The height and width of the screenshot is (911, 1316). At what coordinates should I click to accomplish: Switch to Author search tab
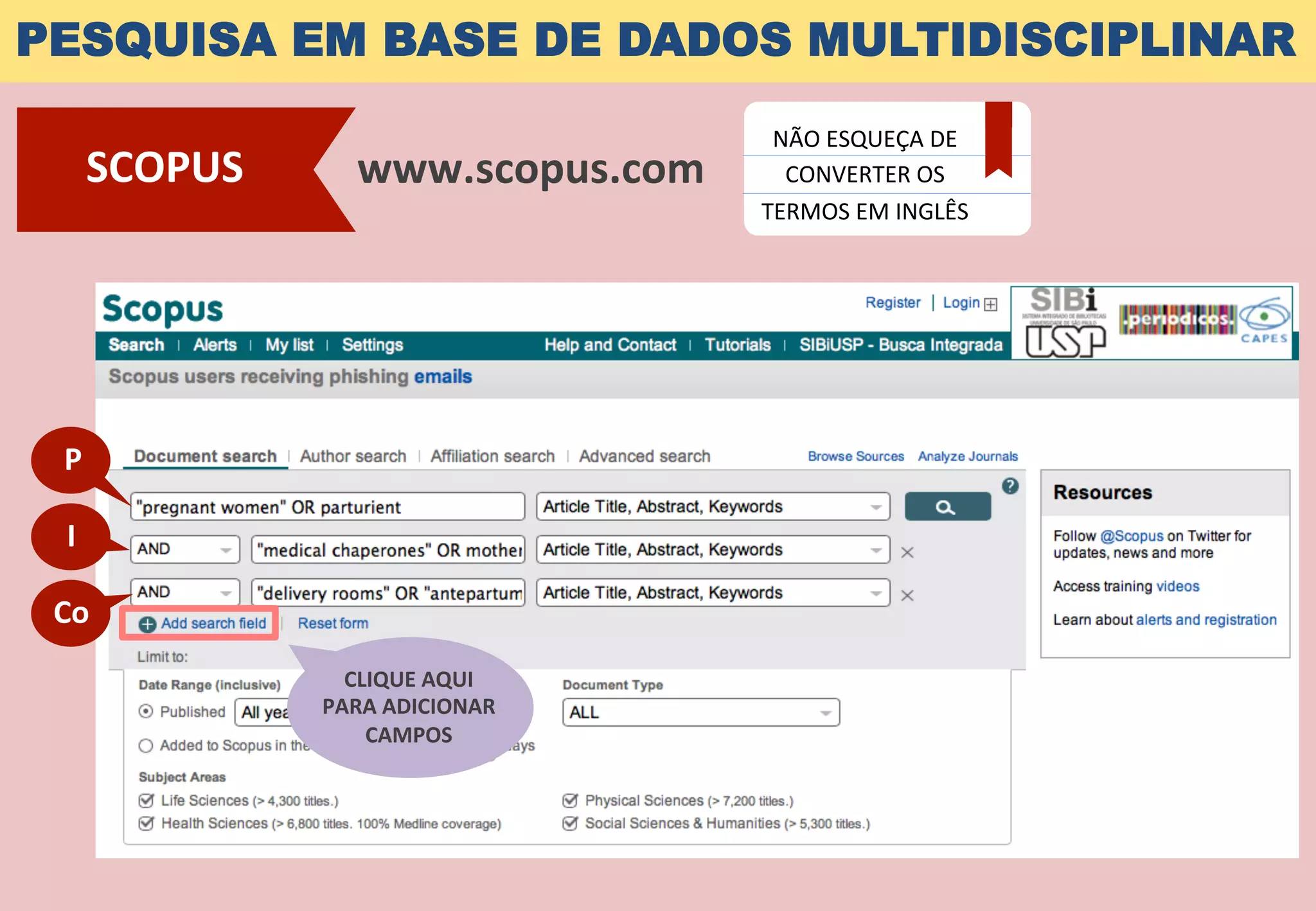(x=353, y=456)
